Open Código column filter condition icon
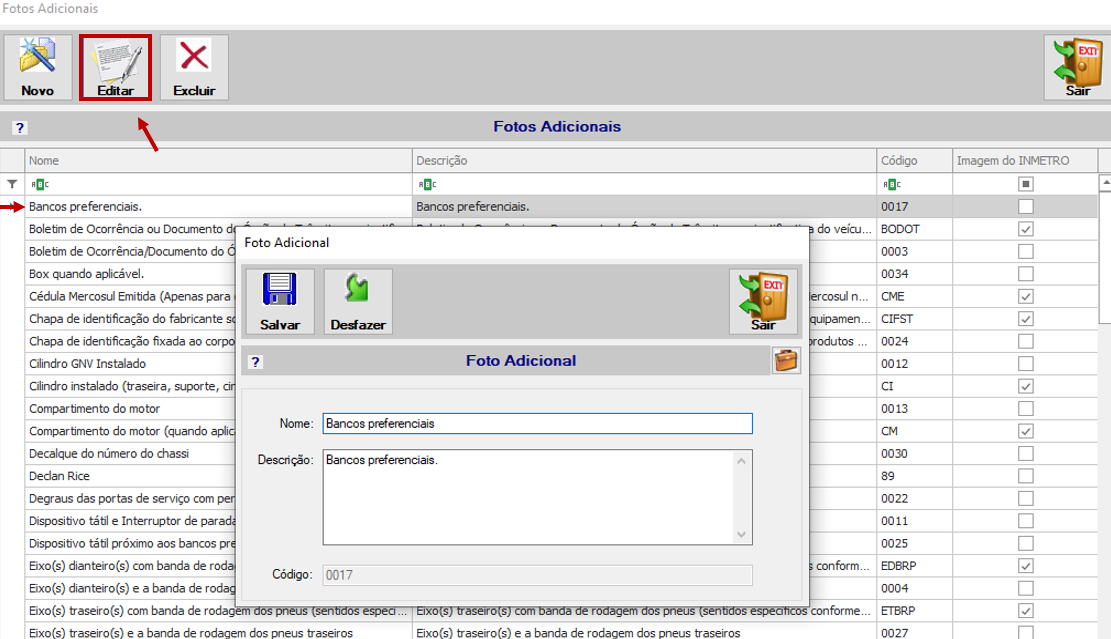 pos(892,184)
